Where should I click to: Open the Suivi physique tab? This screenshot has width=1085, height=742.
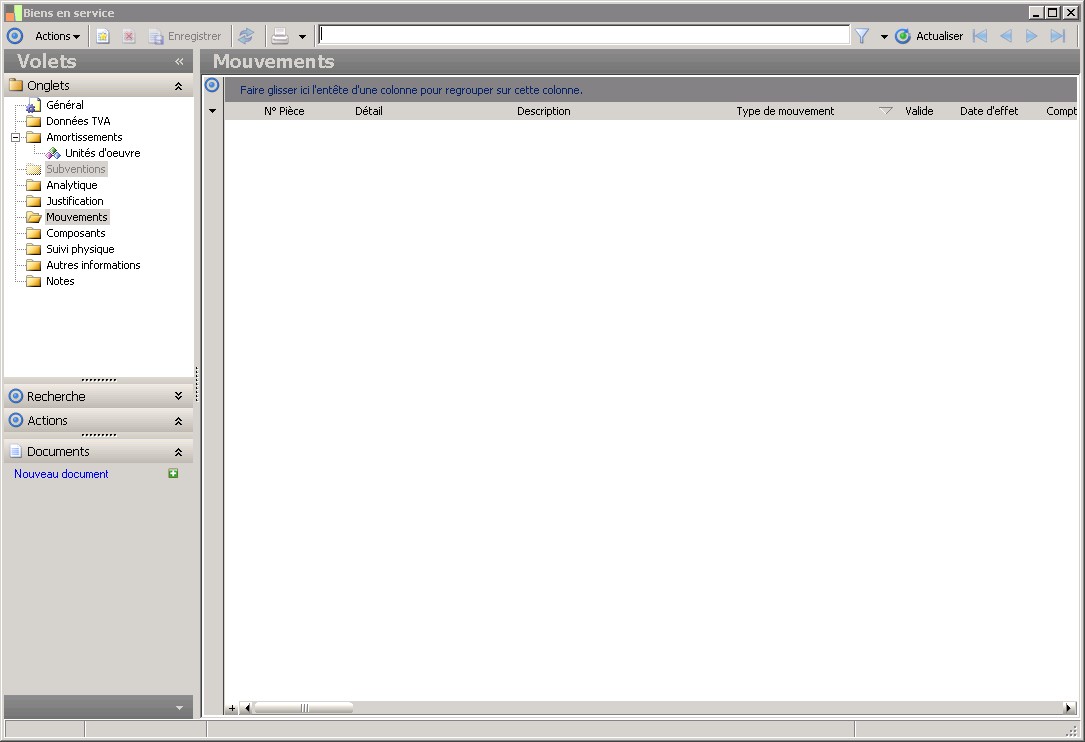pyautogui.click(x=80, y=249)
